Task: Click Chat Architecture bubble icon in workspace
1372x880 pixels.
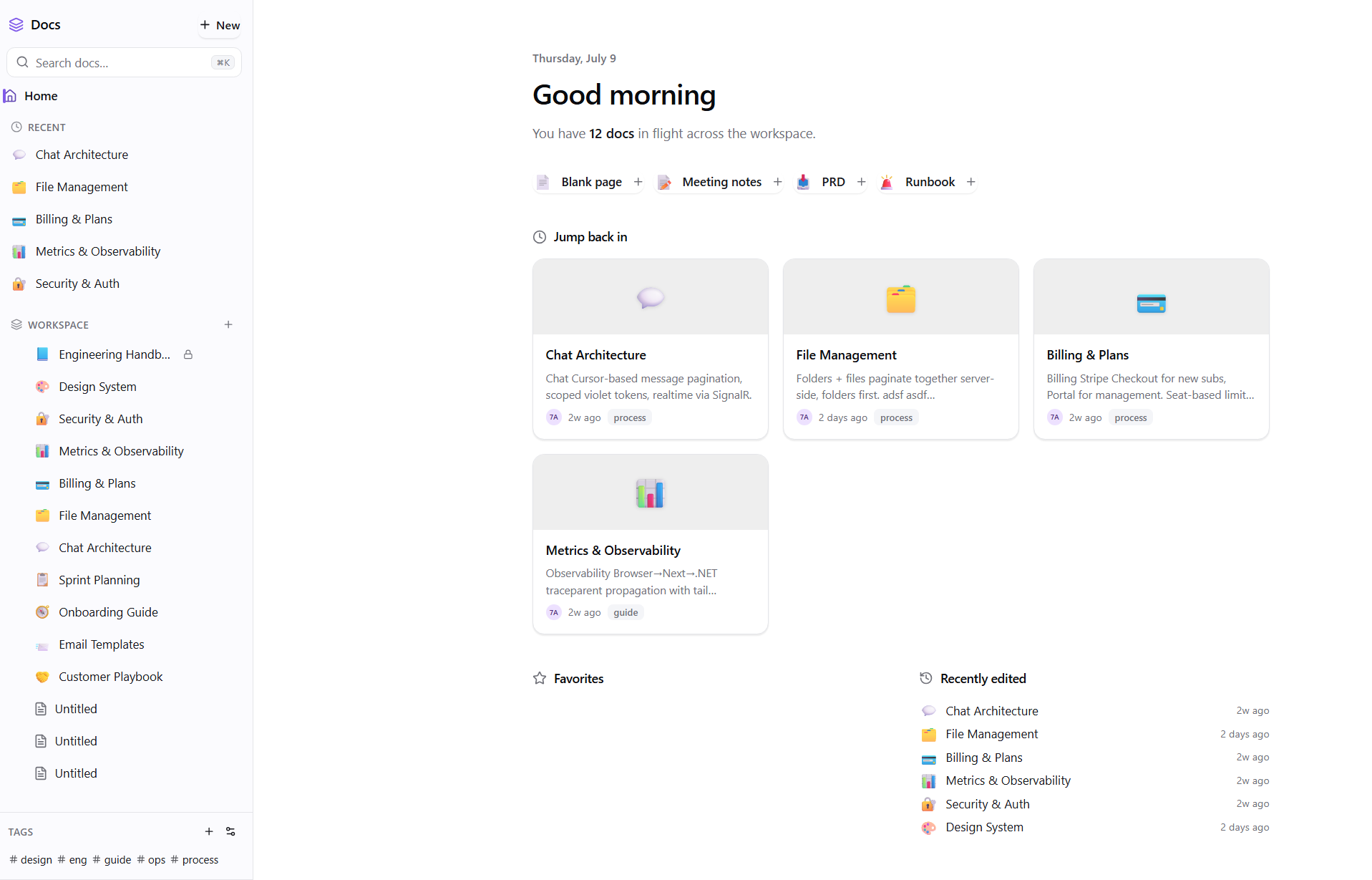Action: (43, 548)
